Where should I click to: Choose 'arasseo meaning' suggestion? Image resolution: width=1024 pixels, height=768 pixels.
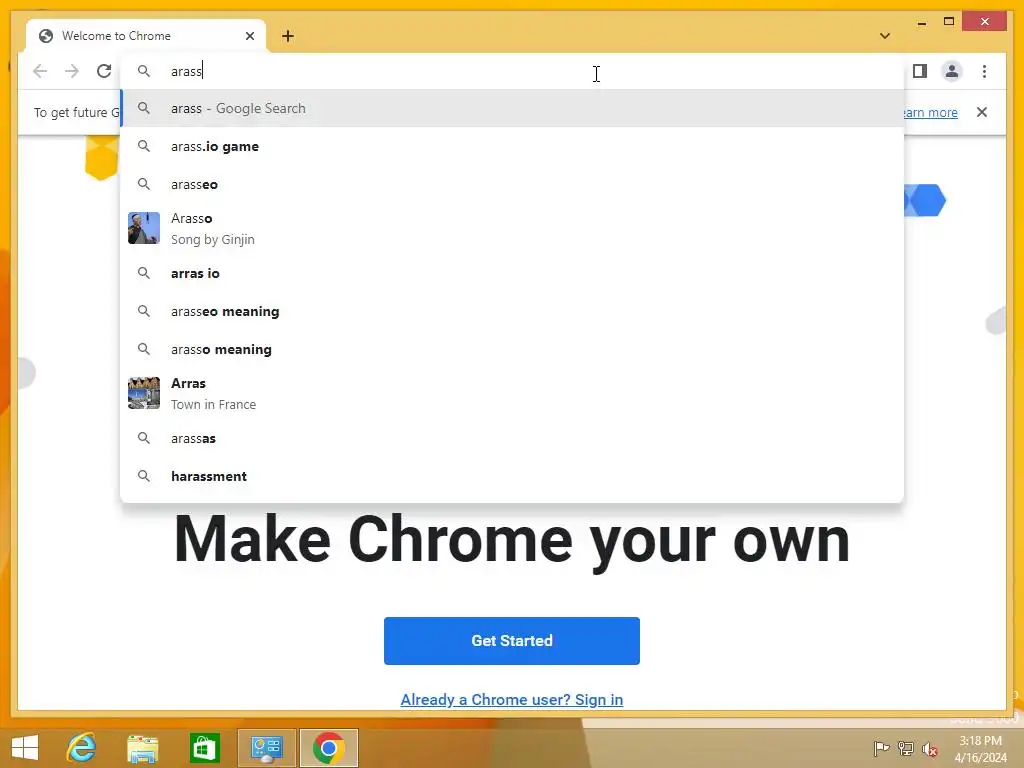coord(512,312)
